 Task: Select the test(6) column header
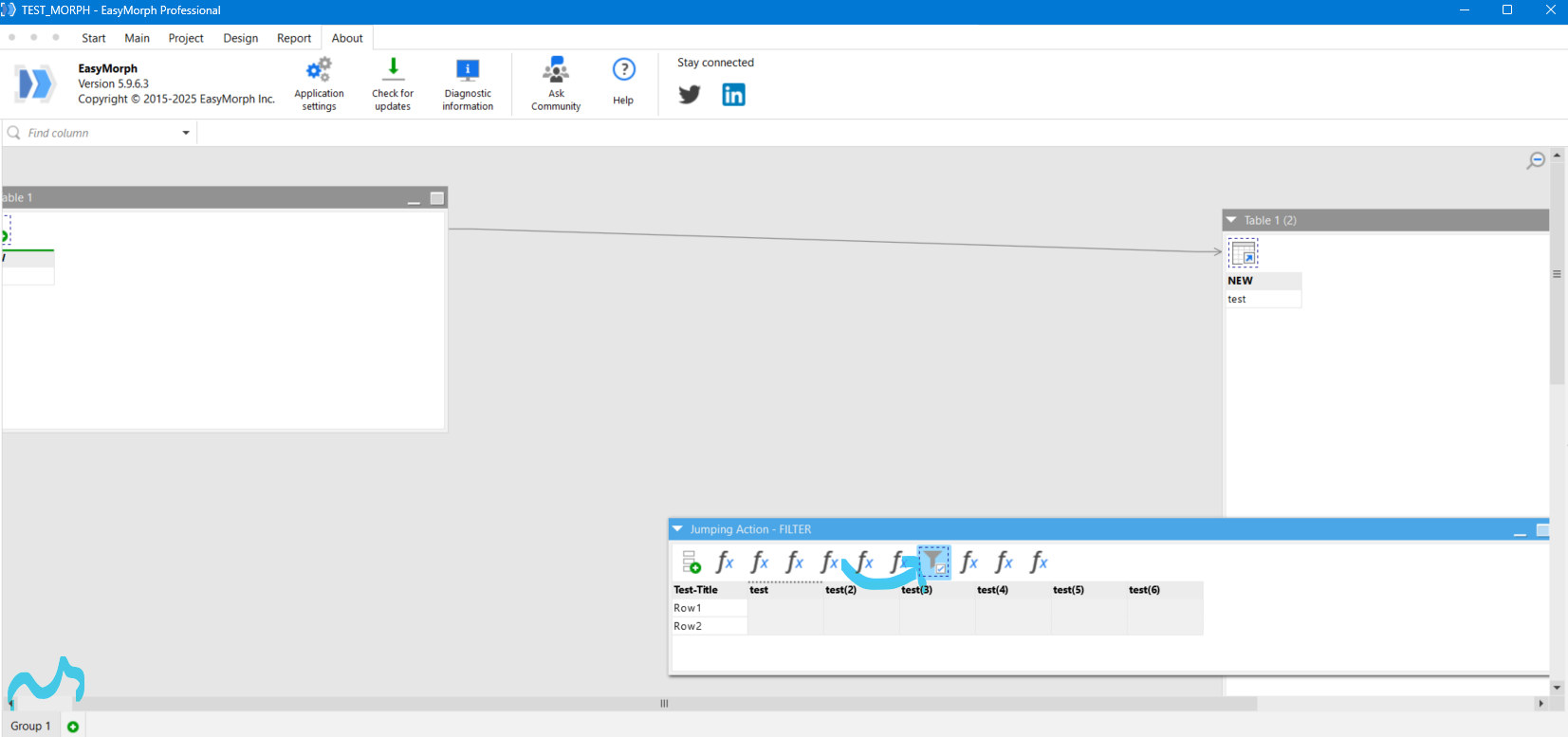click(x=1165, y=590)
